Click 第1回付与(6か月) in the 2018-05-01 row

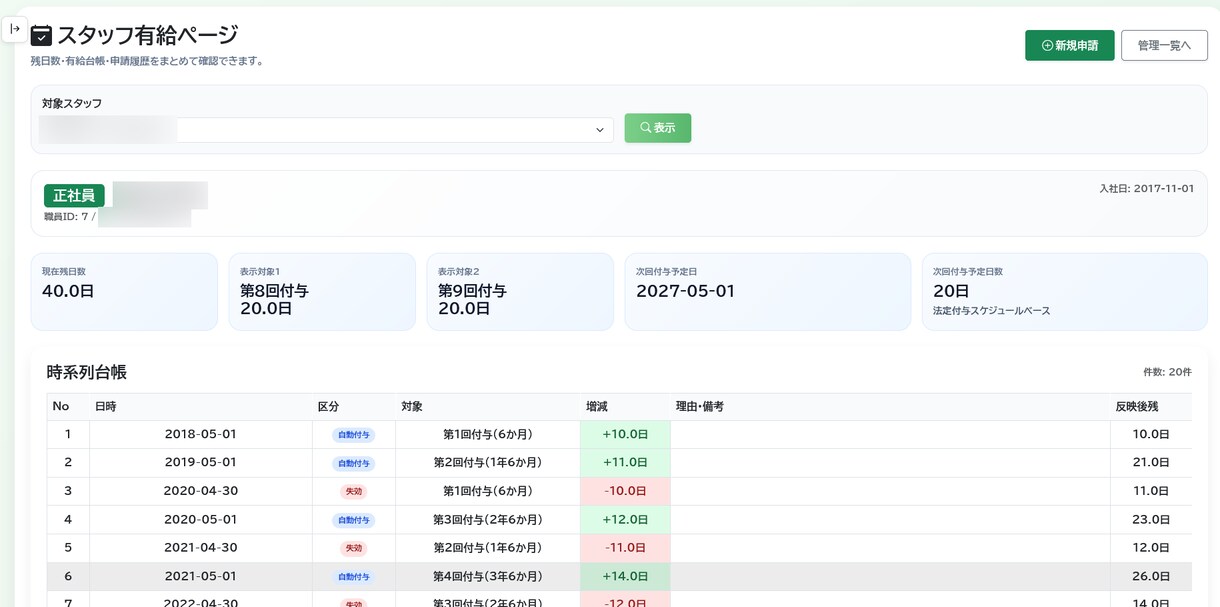488,434
